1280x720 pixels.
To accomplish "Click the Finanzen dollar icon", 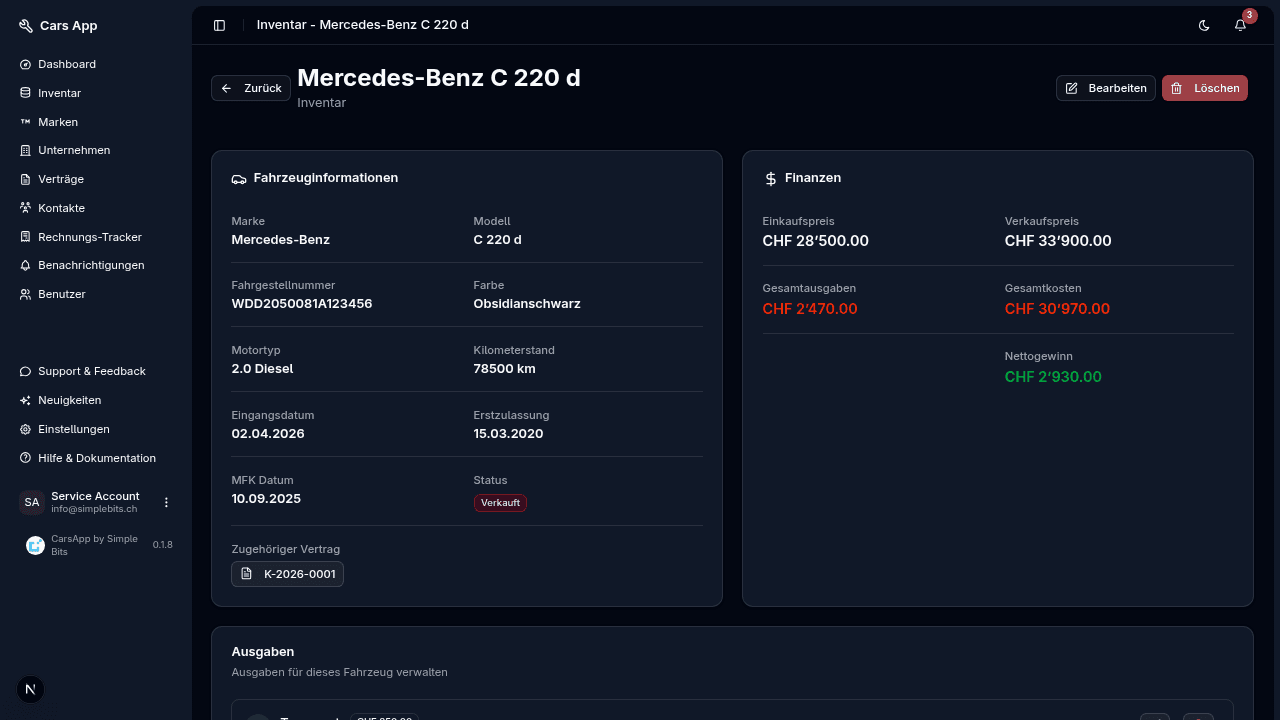I will pyautogui.click(x=771, y=178).
